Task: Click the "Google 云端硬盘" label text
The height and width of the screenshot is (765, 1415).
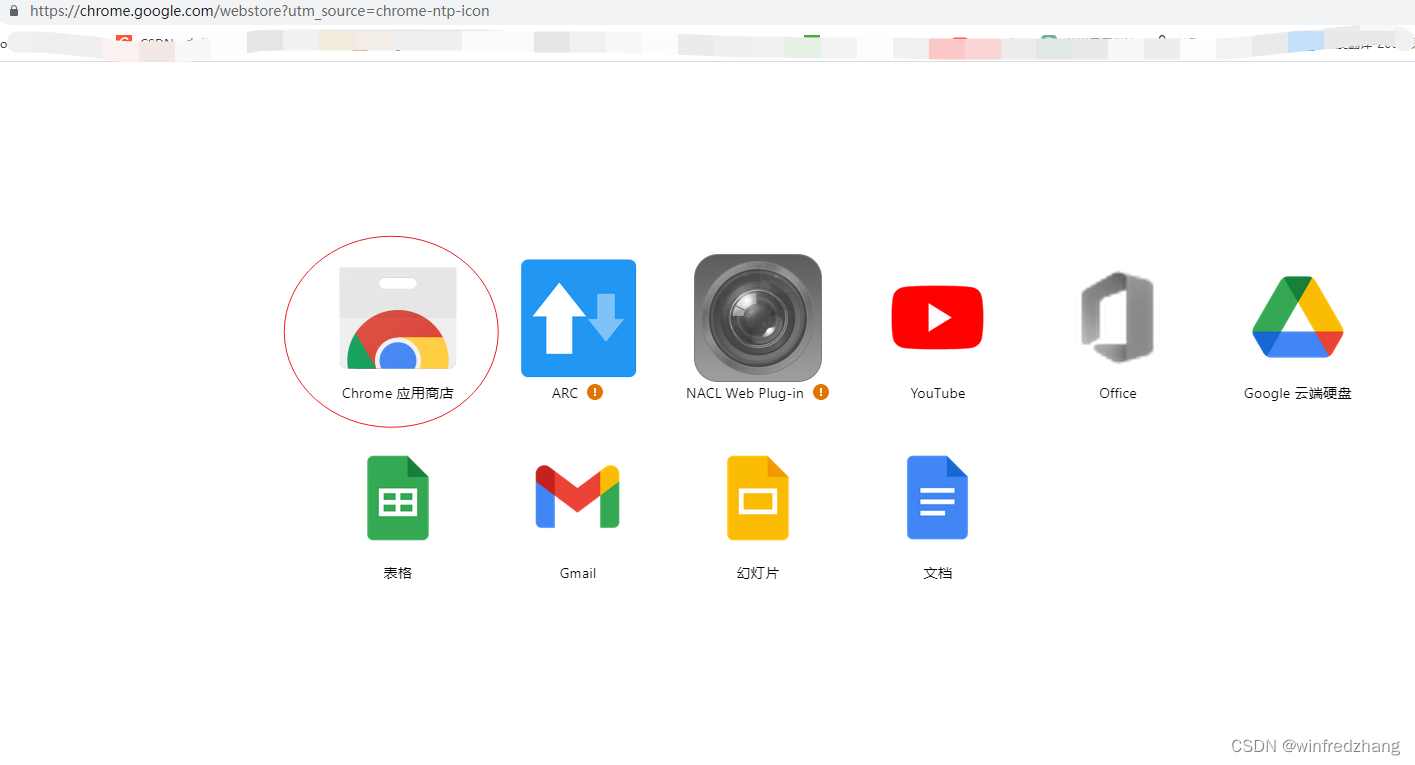Action: tap(1298, 393)
